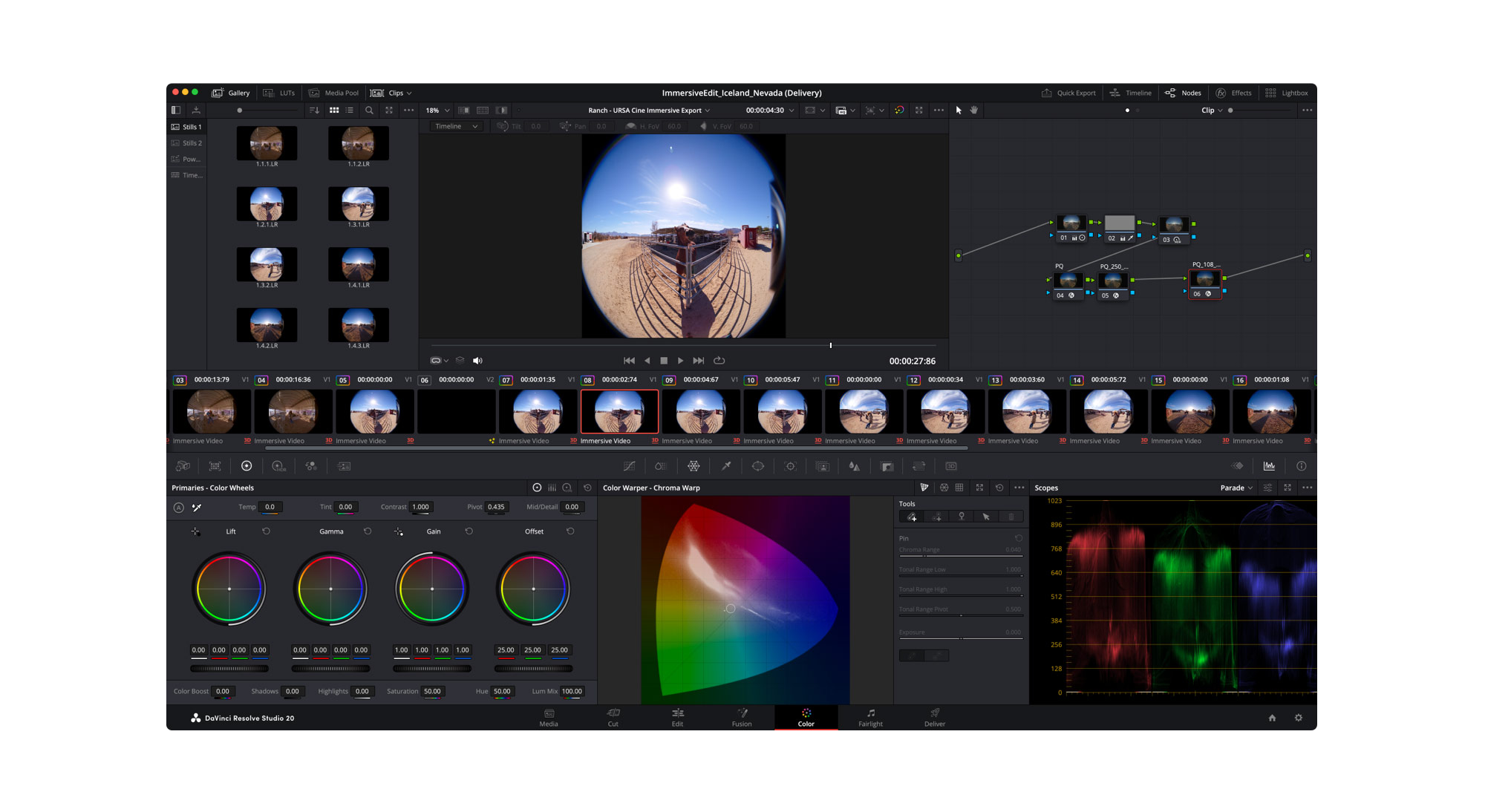Mute the viewer audio speaker icon

tap(477, 361)
